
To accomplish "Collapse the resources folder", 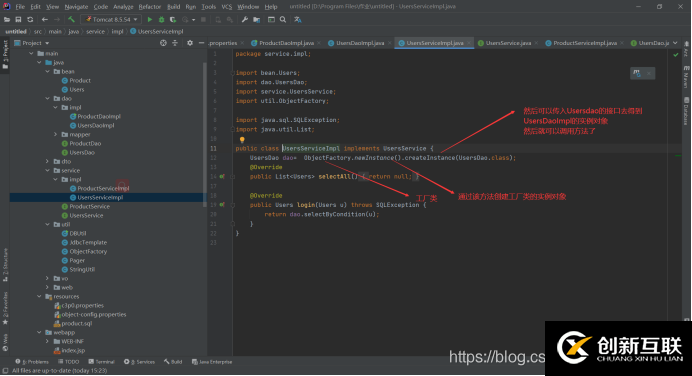I will (39, 297).
